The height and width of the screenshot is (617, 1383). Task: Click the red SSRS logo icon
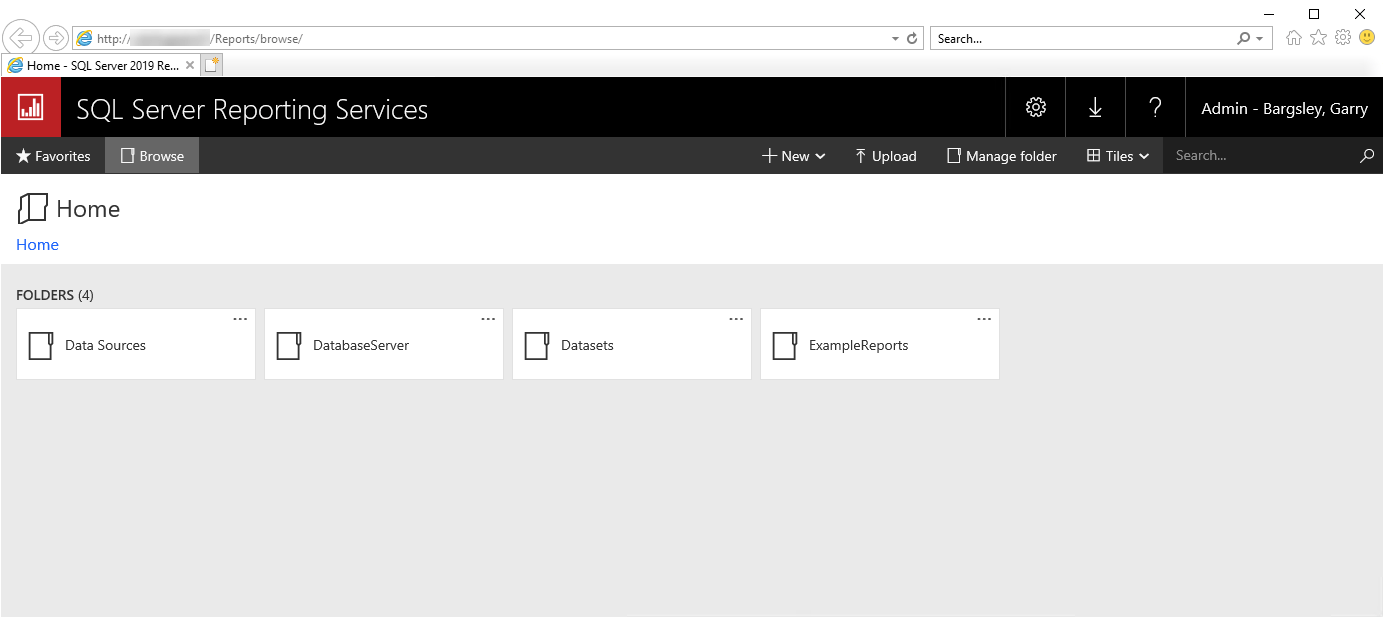click(31, 108)
